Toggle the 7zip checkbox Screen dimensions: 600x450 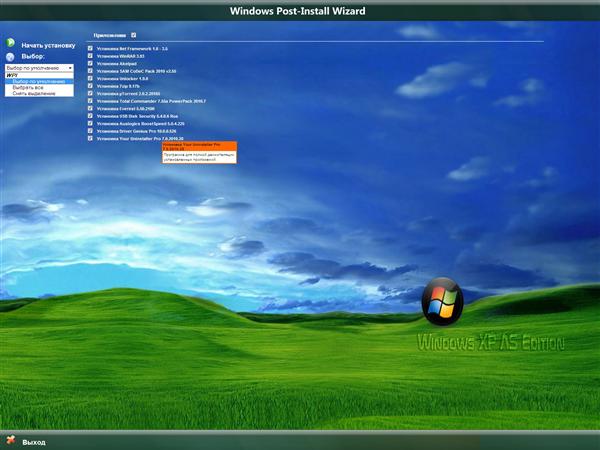(90, 86)
